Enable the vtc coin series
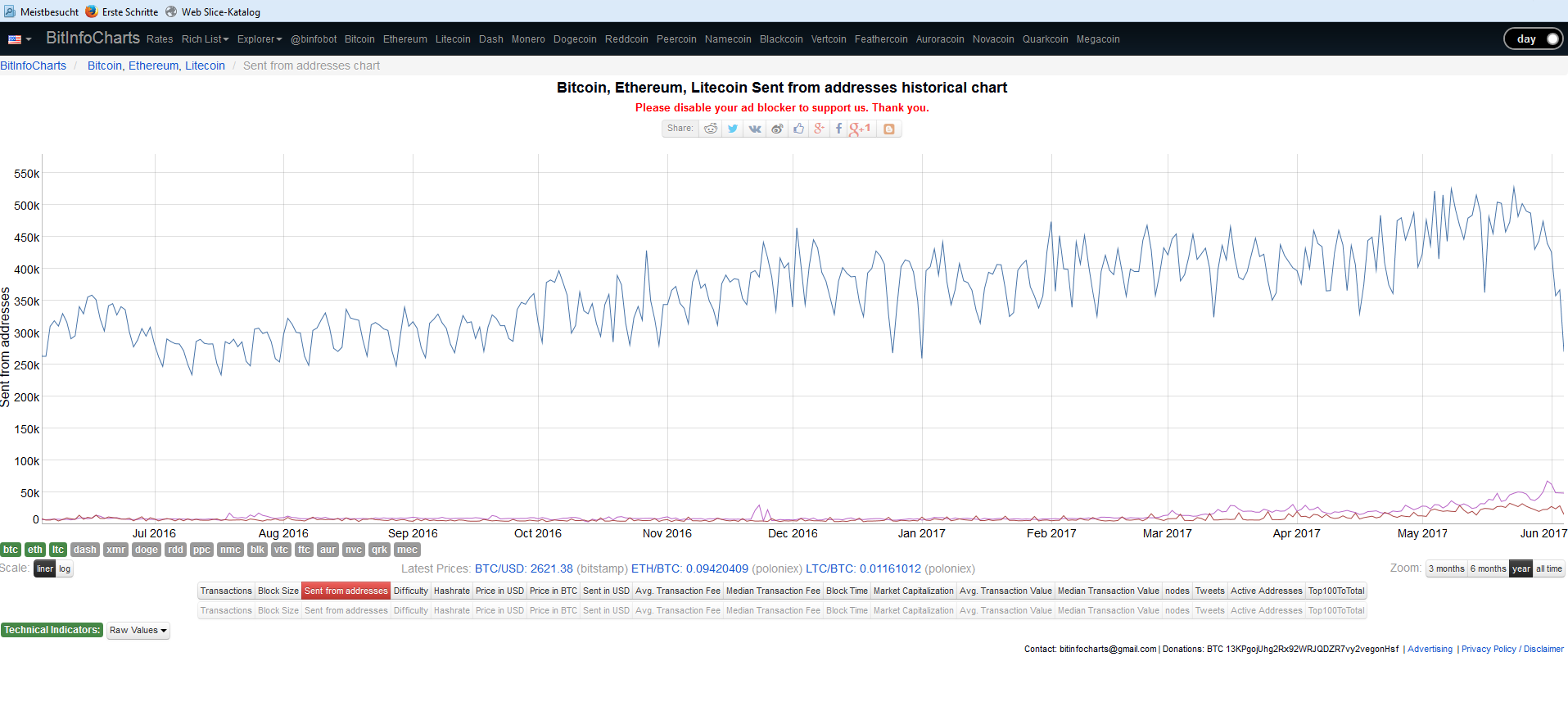1568x702 pixels. (x=281, y=550)
